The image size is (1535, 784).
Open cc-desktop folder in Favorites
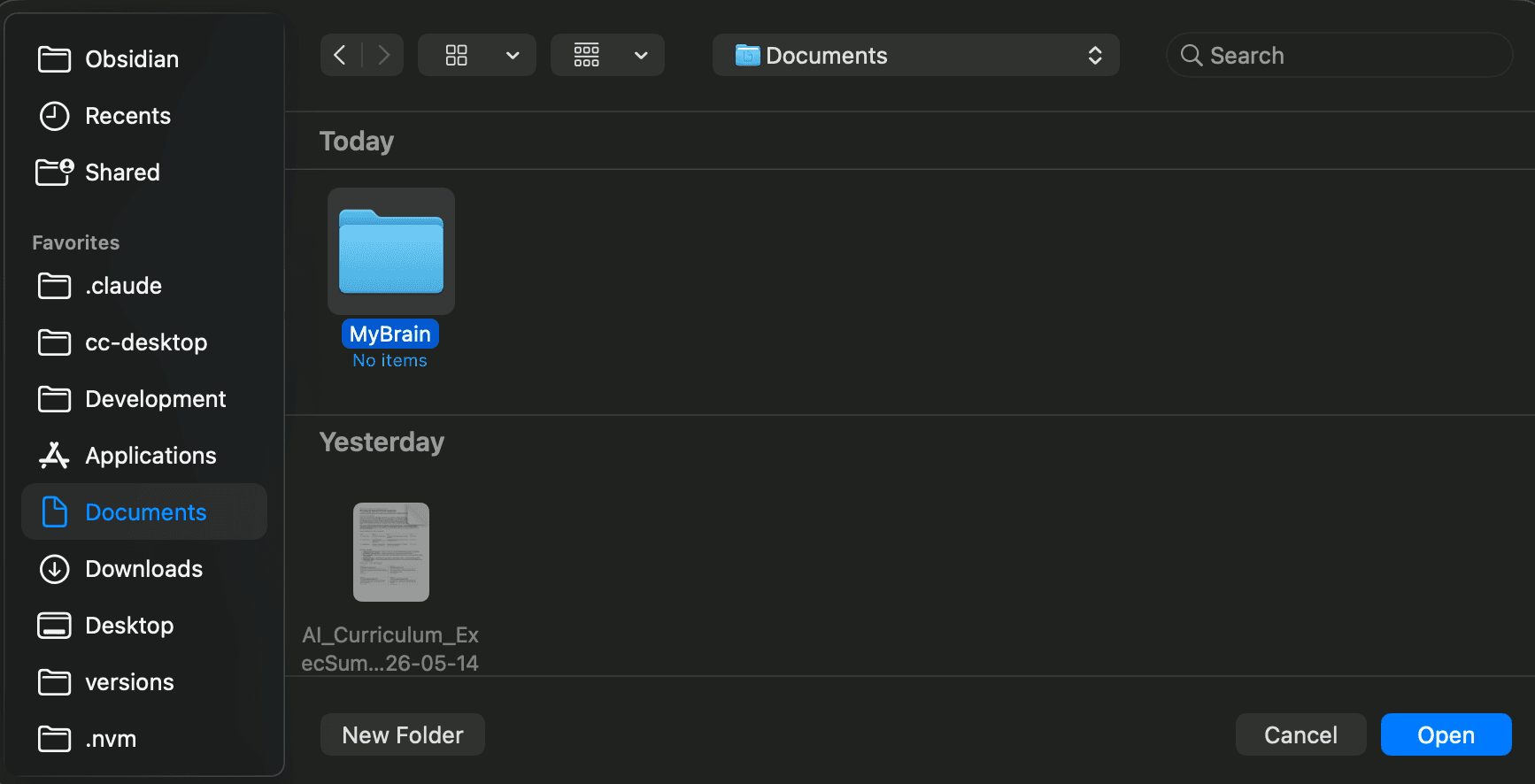(144, 342)
